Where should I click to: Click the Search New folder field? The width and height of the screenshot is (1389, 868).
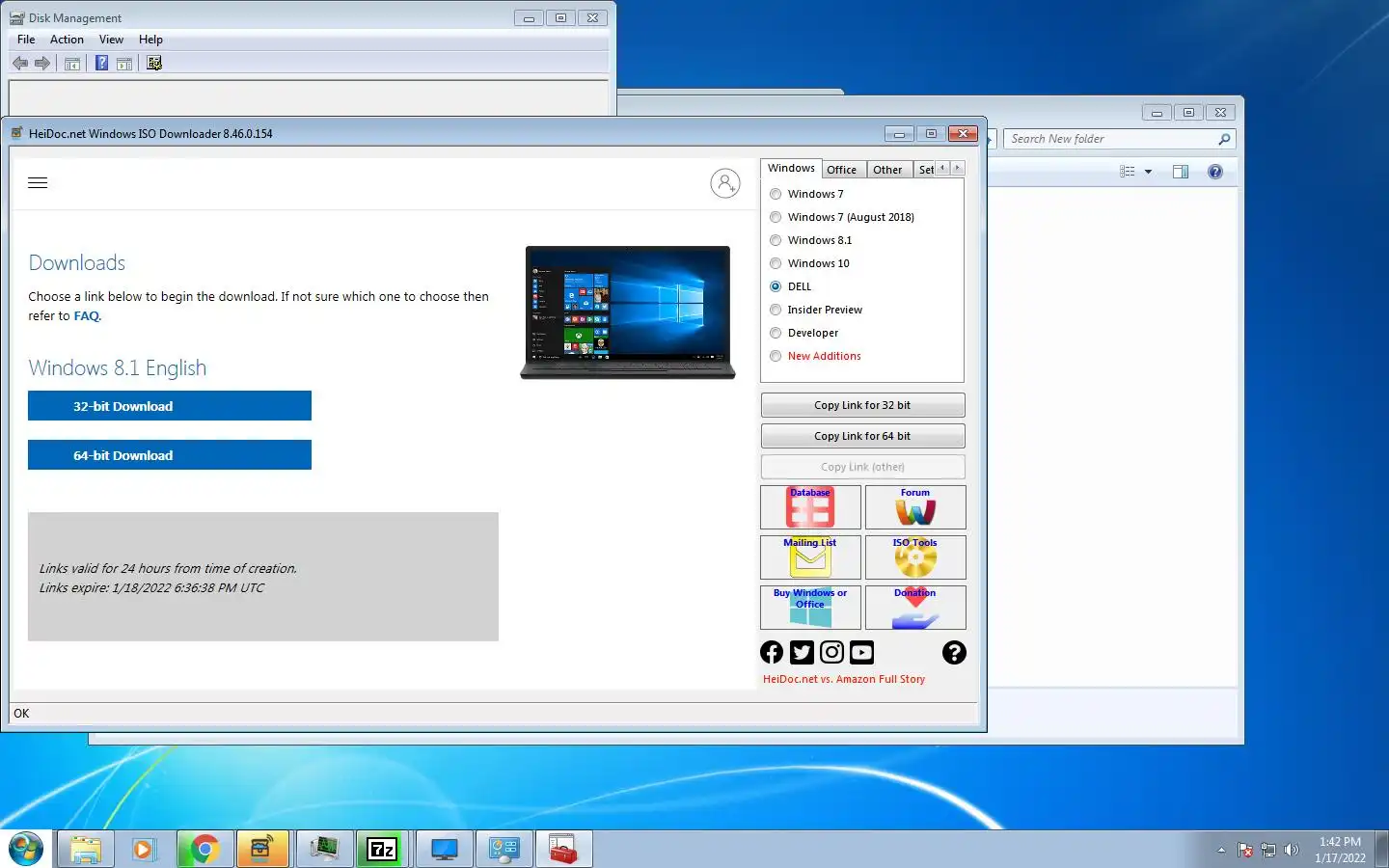click(x=1119, y=139)
